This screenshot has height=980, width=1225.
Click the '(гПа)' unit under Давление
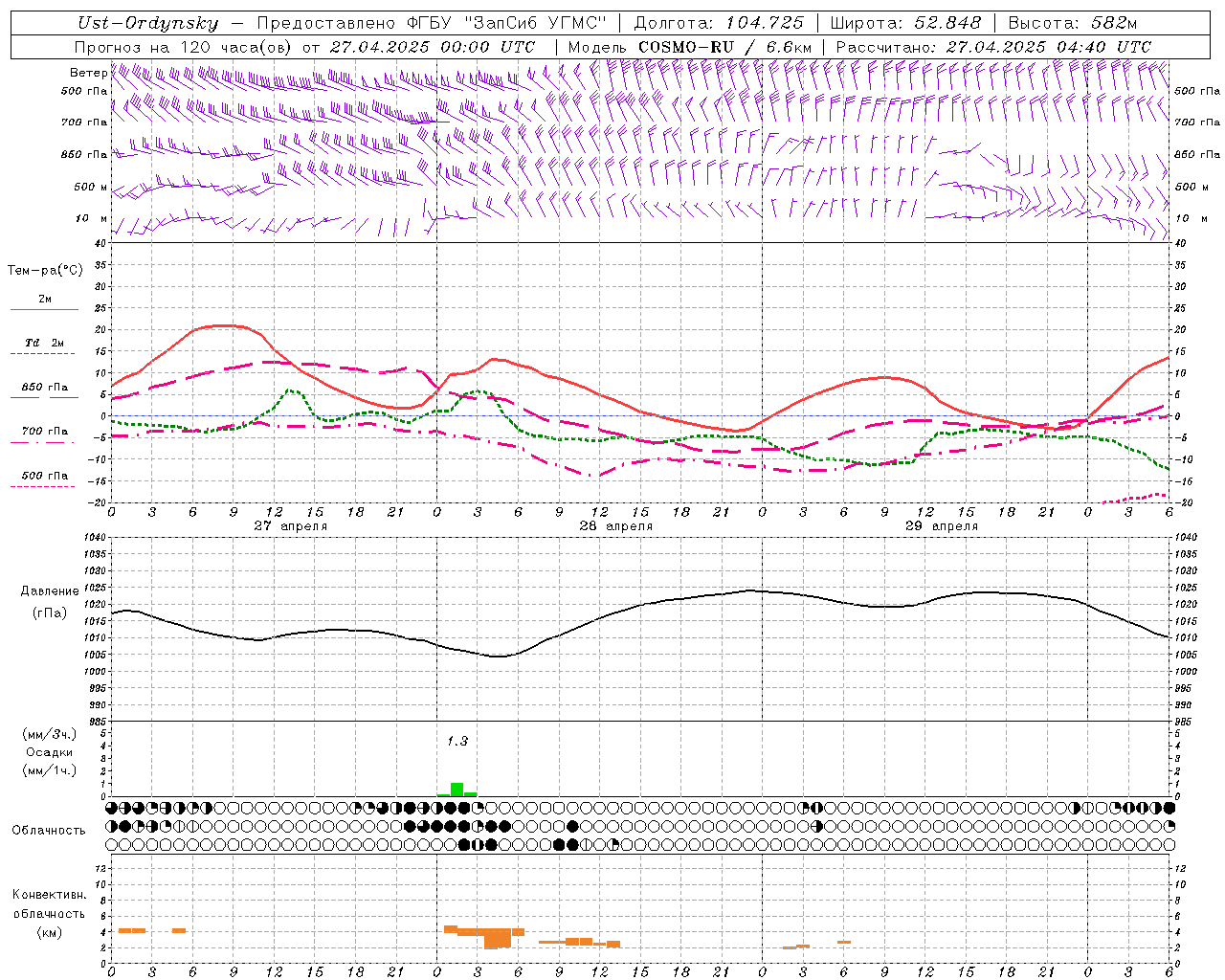click(x=50, y=613)
